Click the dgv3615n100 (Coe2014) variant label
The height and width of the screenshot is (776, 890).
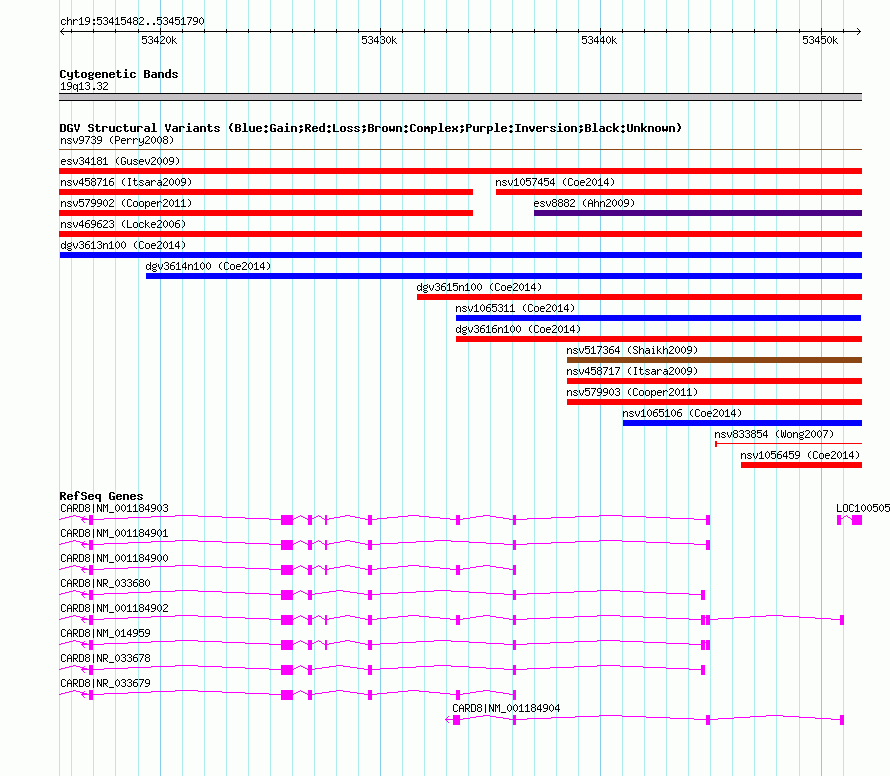point(479,287)
